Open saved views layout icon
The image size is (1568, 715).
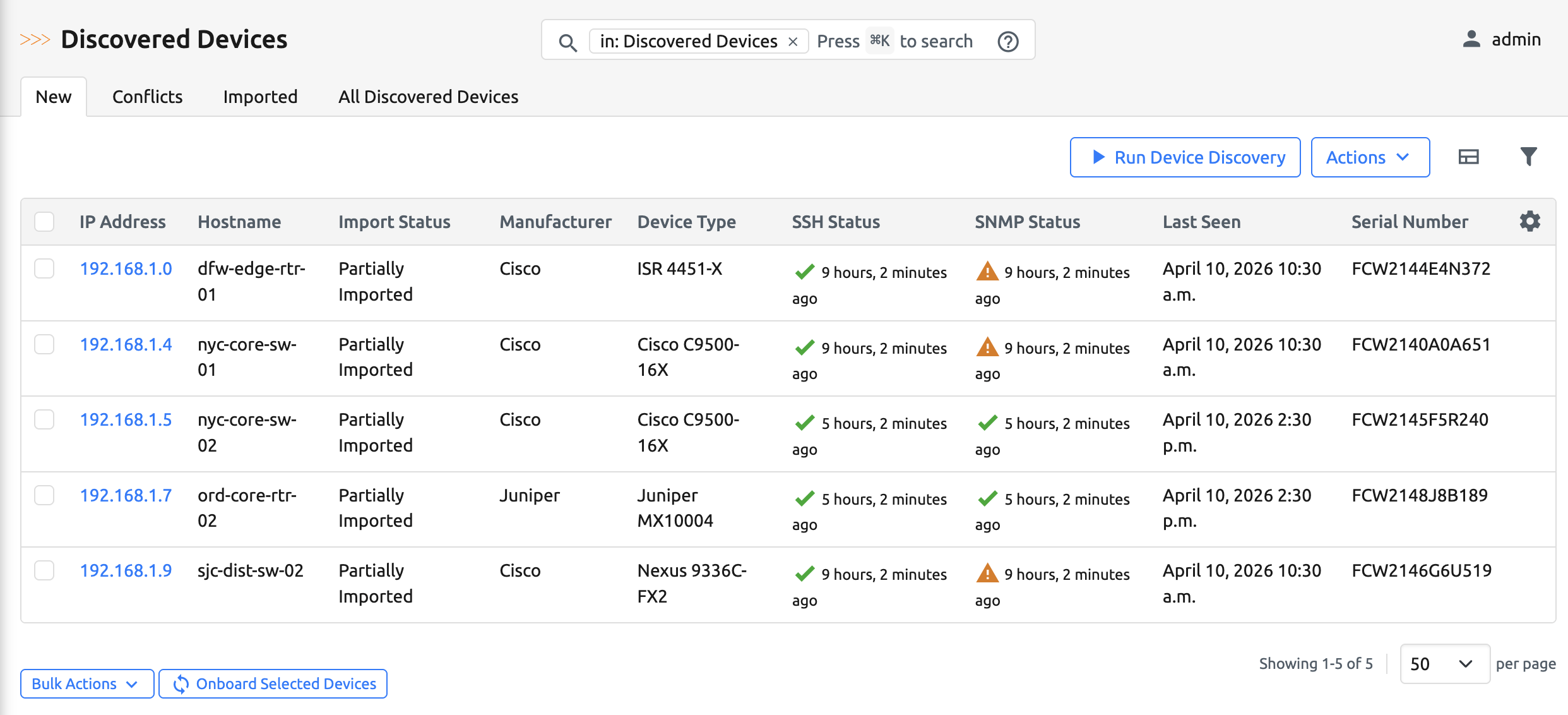tap(1469, 157)
